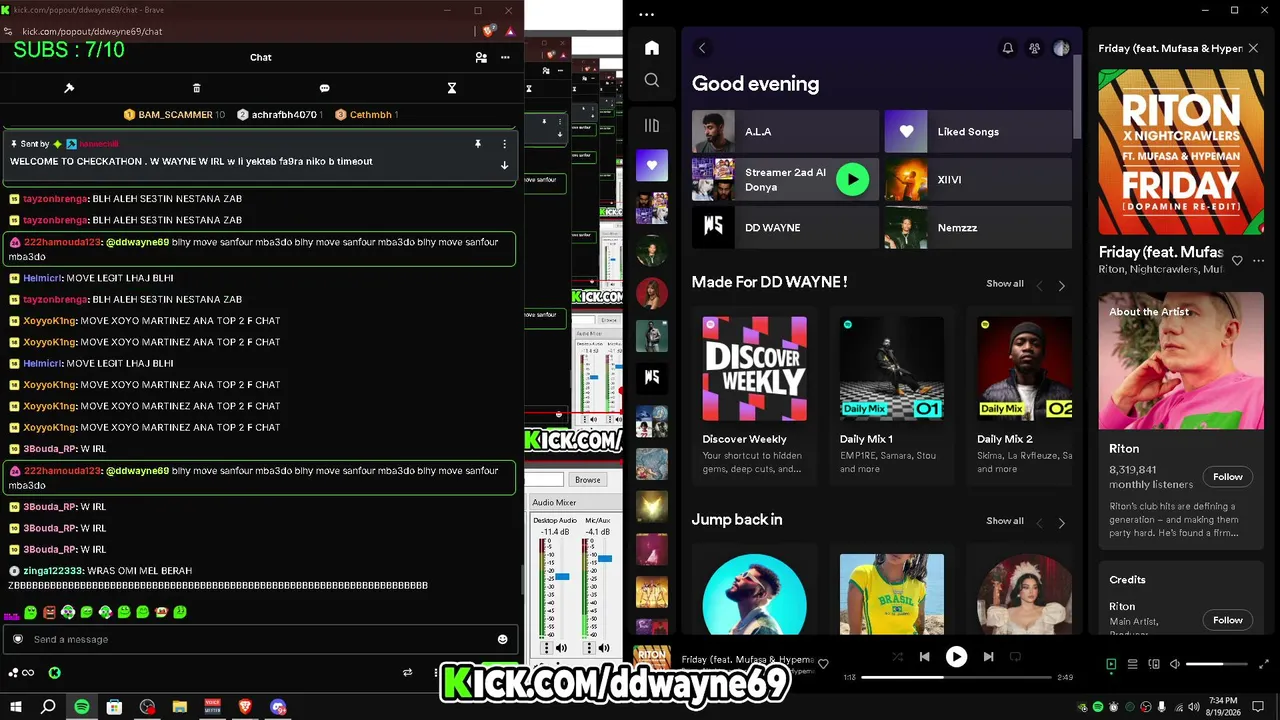This screenshot has height=720, width=1280.
Task: Open A.L.A shortcut tile
Action: click(785, 131)
